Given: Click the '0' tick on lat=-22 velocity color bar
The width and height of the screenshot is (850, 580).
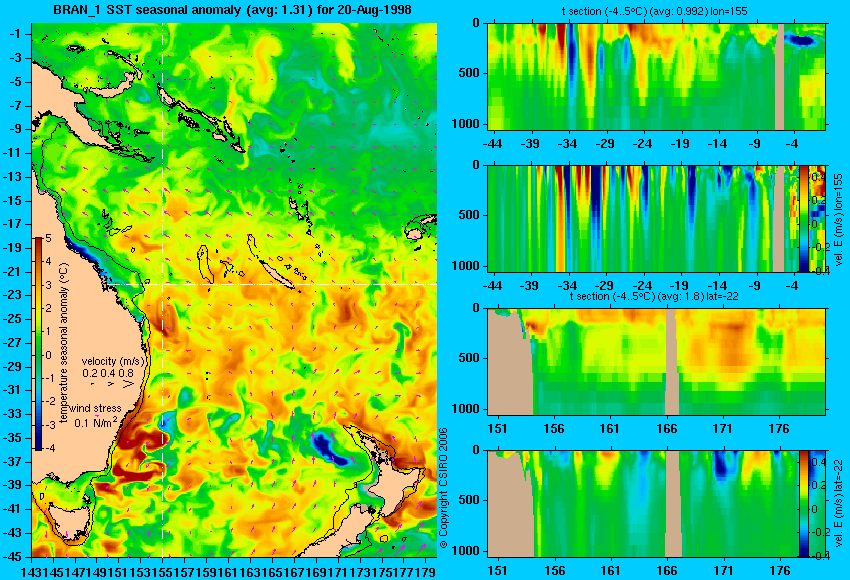Looking at the screenshot, I should [x=814, y=509].
